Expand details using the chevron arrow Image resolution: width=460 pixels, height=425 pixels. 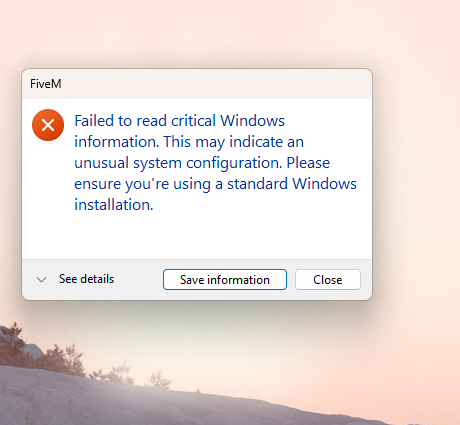(x=41, y=279)
